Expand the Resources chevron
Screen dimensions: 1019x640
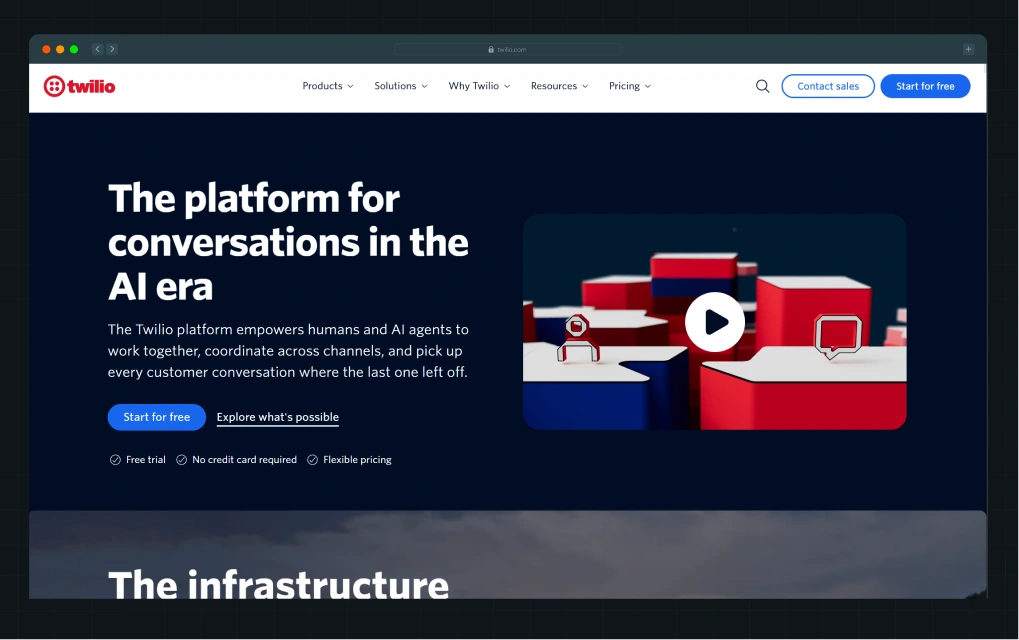[585, 86]
